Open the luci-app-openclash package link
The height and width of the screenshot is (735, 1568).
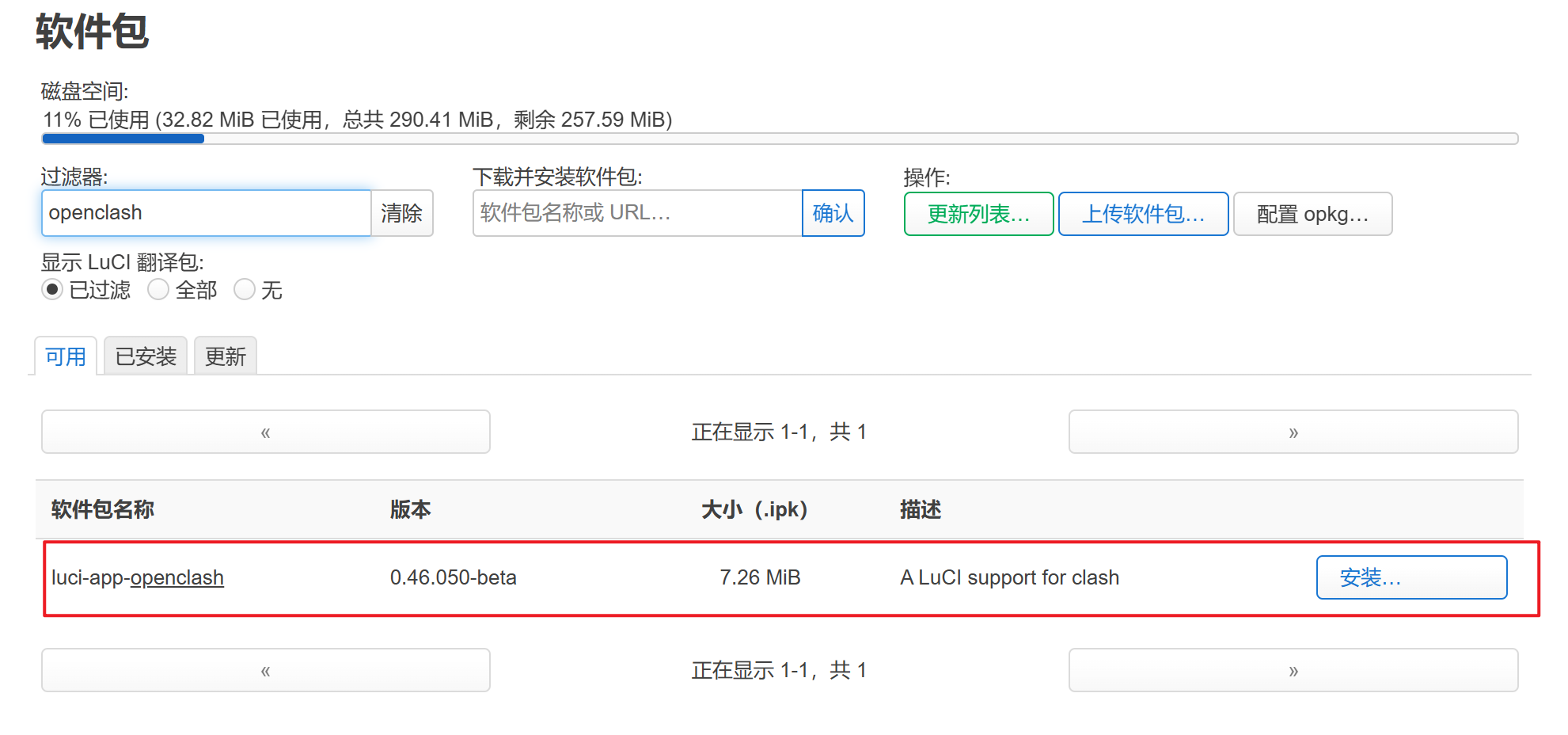pyautogui.click(x=138, y=577)
